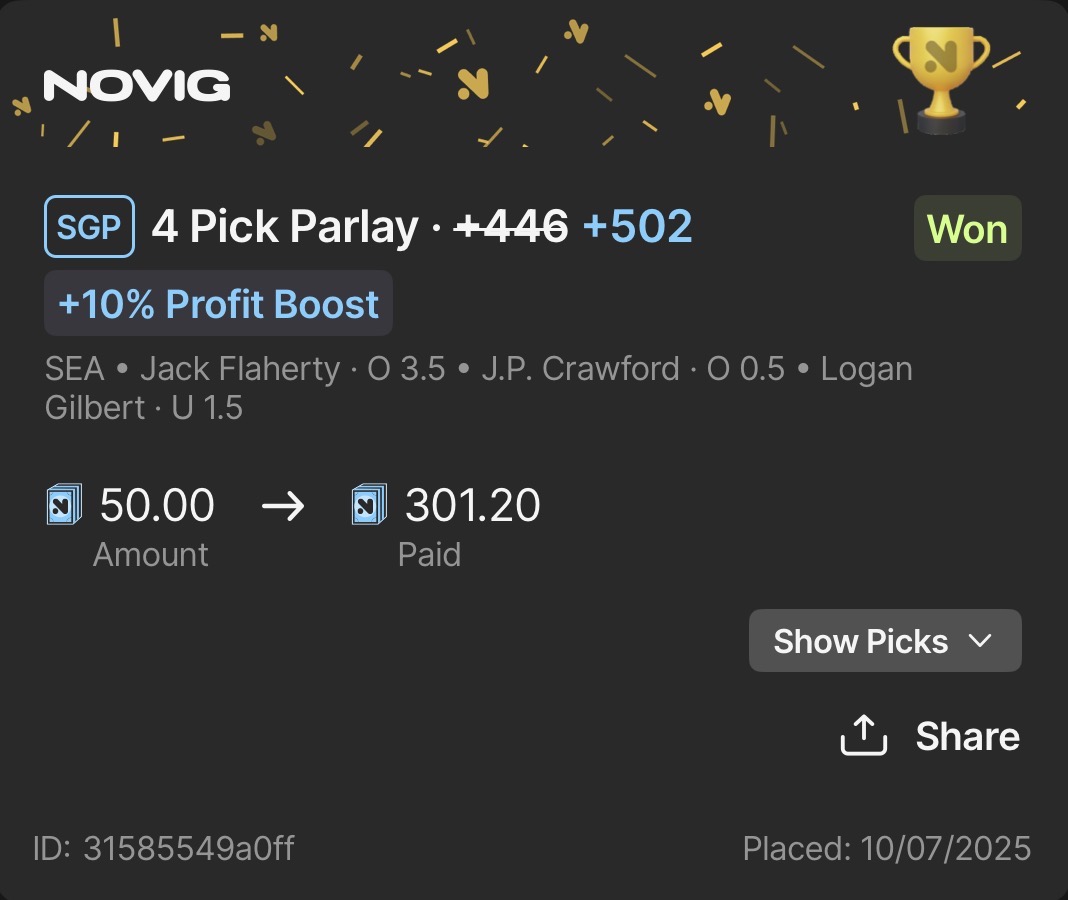Tap the gold trophy icon
This screenshot has width=1068, height=900.
point(940,79)
